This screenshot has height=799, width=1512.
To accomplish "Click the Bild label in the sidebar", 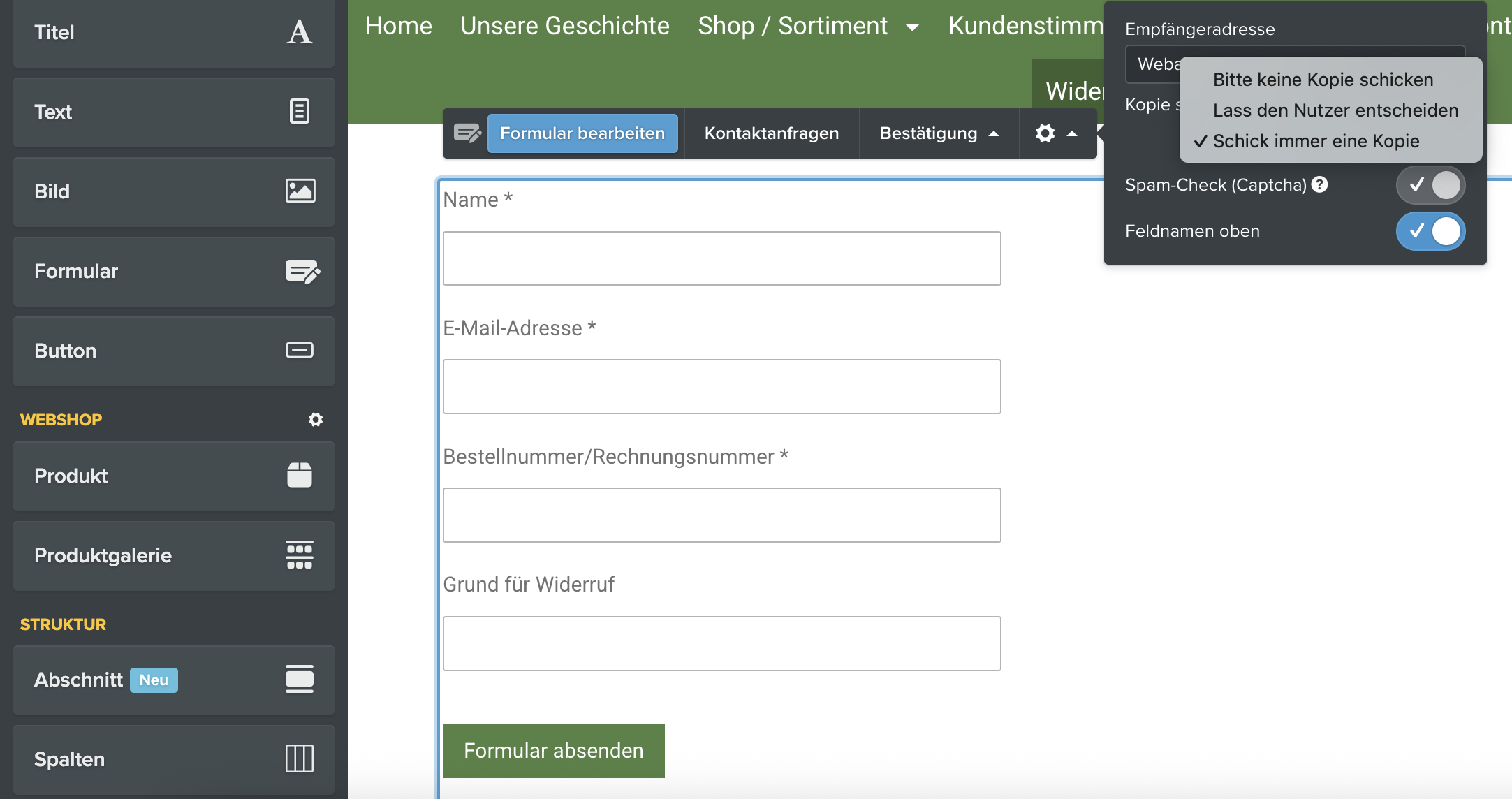I will (x=52, y=191).
